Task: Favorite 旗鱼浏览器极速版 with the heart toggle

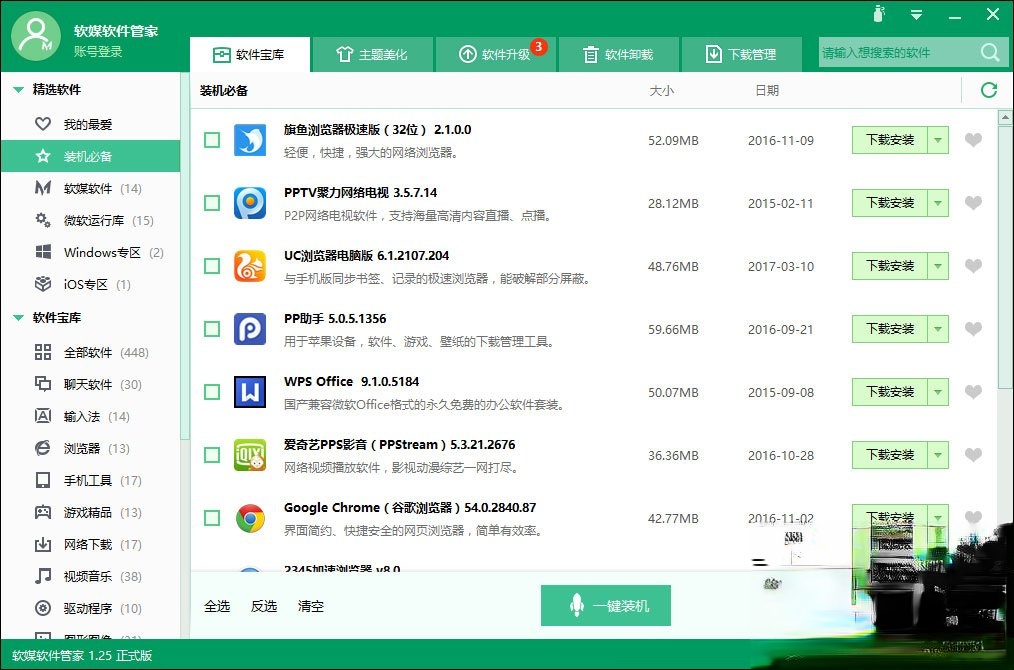Action: point(974,140)
